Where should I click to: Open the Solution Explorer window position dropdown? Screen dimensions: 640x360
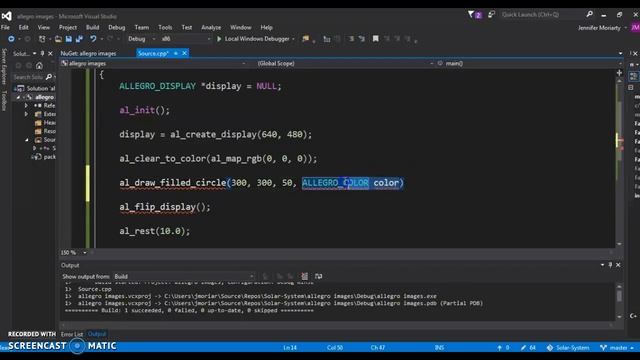(34, 53)
